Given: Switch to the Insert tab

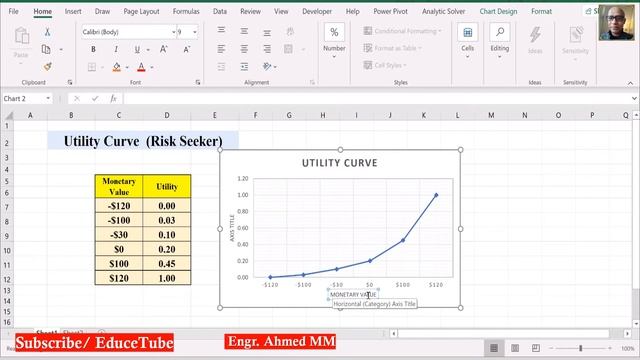Looking at the screenshot, I should [73, 11].
